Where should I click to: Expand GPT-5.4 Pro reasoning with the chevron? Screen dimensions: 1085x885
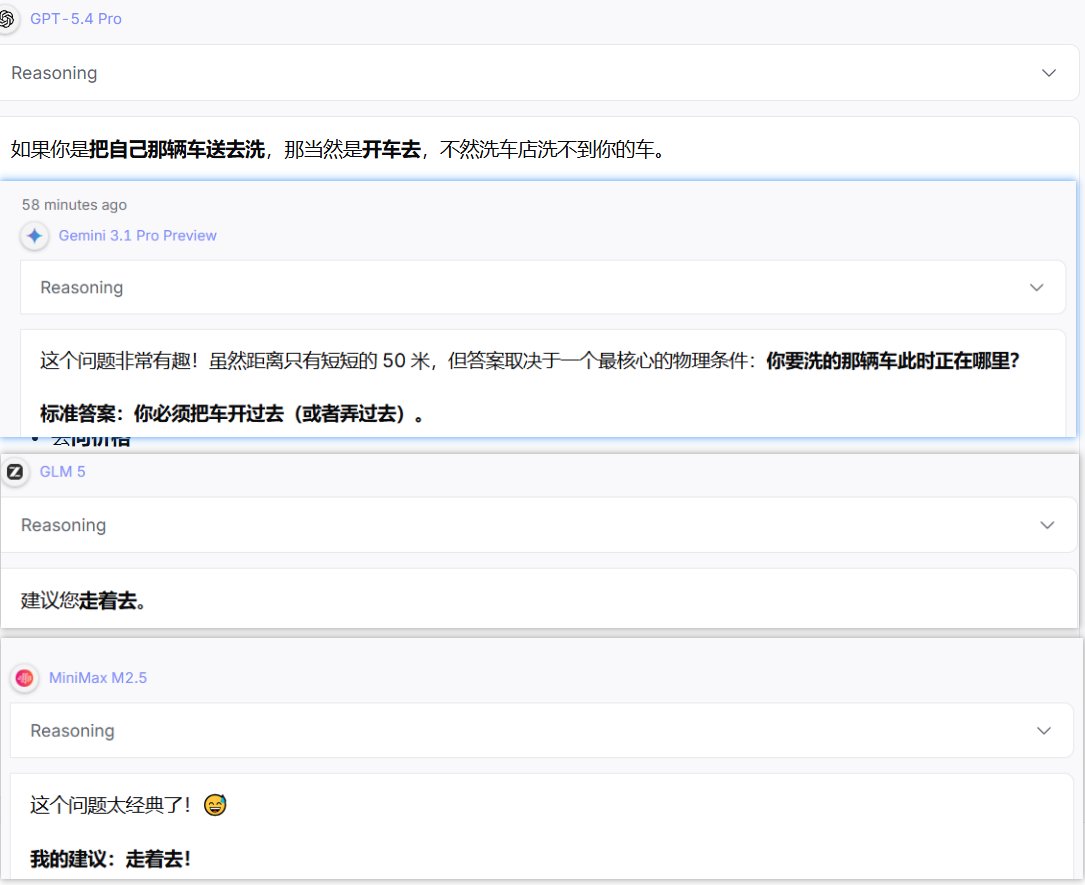pyautogui.click(x=1049, y=73)
